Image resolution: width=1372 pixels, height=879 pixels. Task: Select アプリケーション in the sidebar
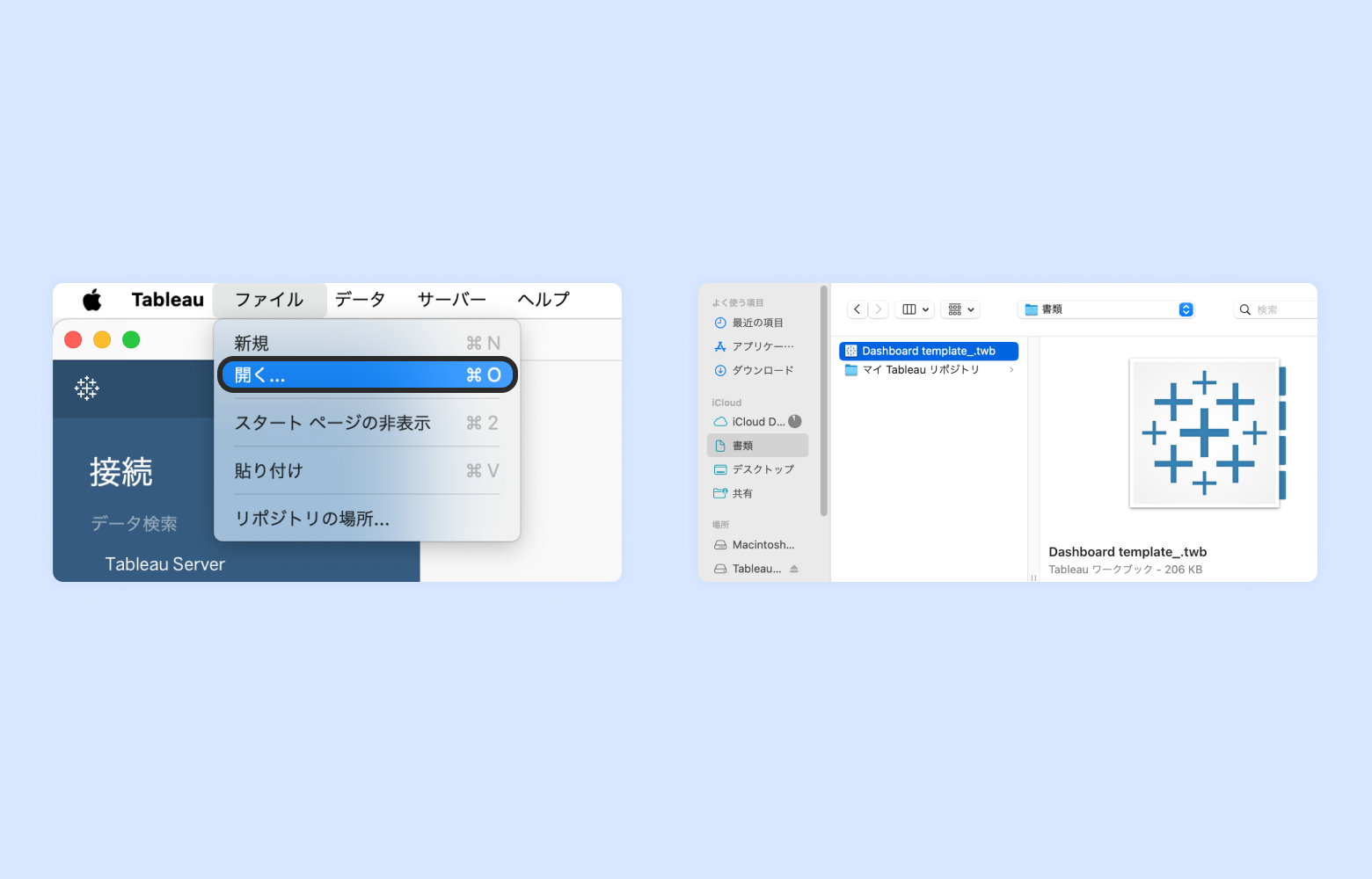[757, 346]
